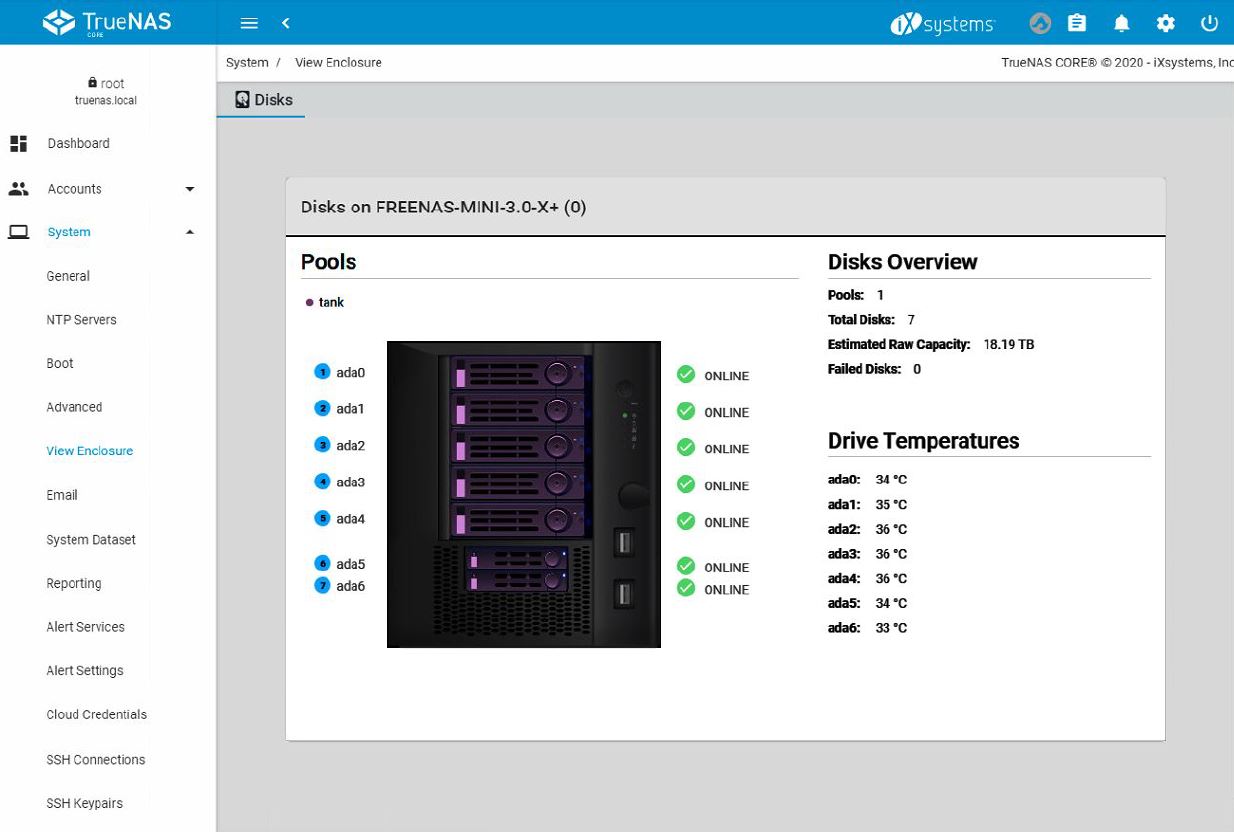This screenshot has width=1234, height=832.
Task: Click the power icon
Action: [1209, 23]
